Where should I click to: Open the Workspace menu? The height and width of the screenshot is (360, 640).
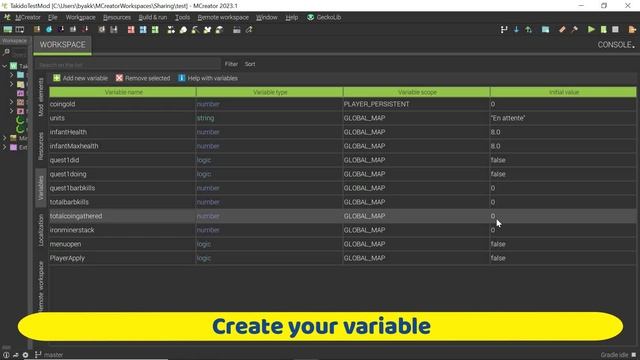[x=80, y=17]
